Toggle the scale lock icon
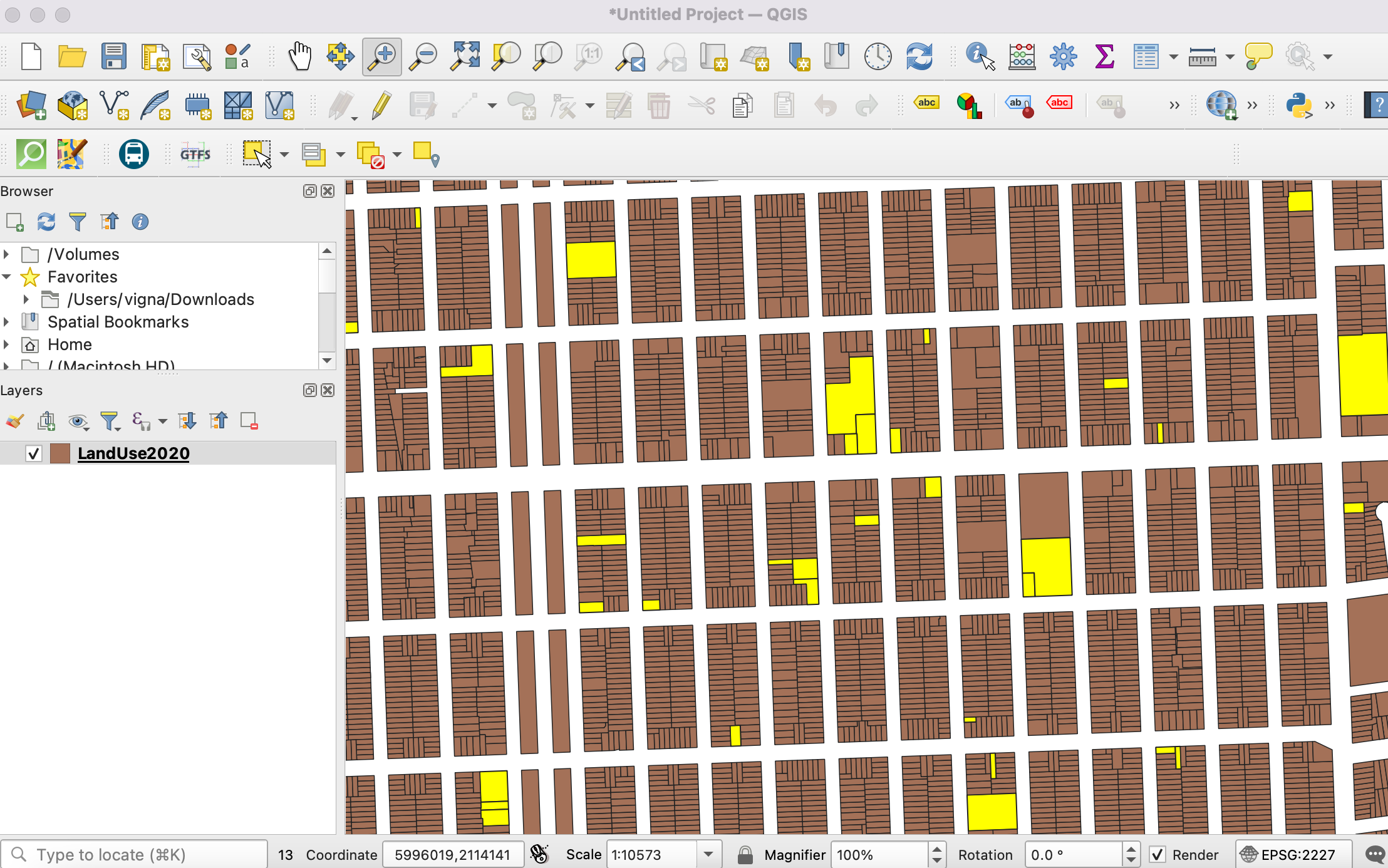Screen dimensions: 1388x868 pyautogui.click(x=745, y=854)
